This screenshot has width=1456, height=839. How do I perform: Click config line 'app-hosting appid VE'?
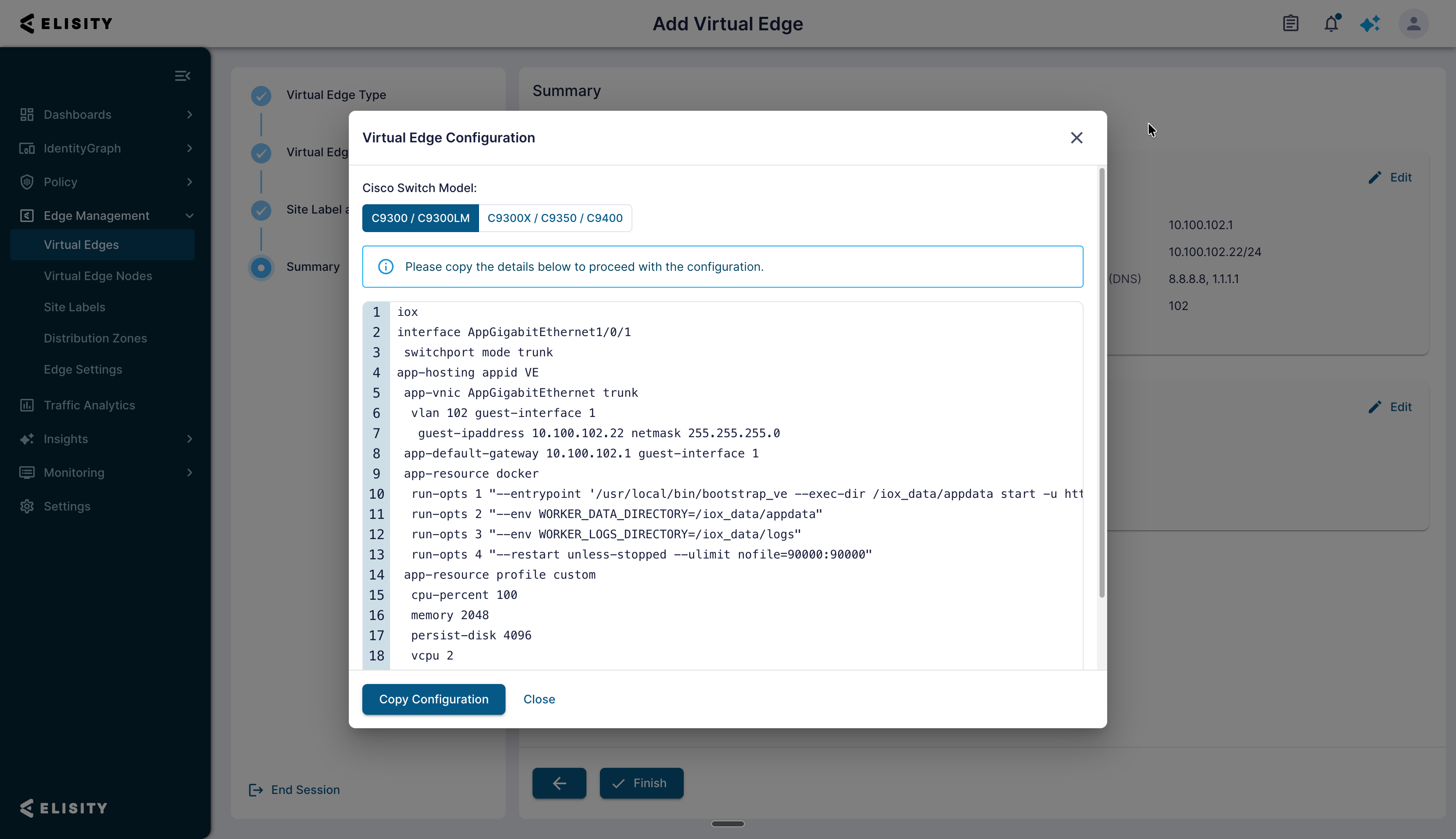tap(468, 372)
